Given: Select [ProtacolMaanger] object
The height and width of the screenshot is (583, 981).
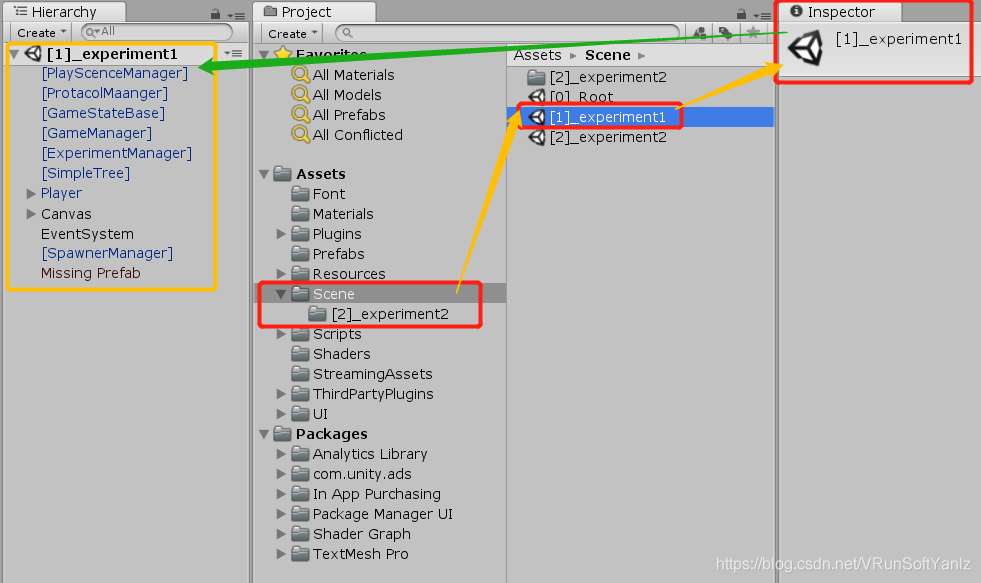Looking at the screenshot, I should (104, 93).
